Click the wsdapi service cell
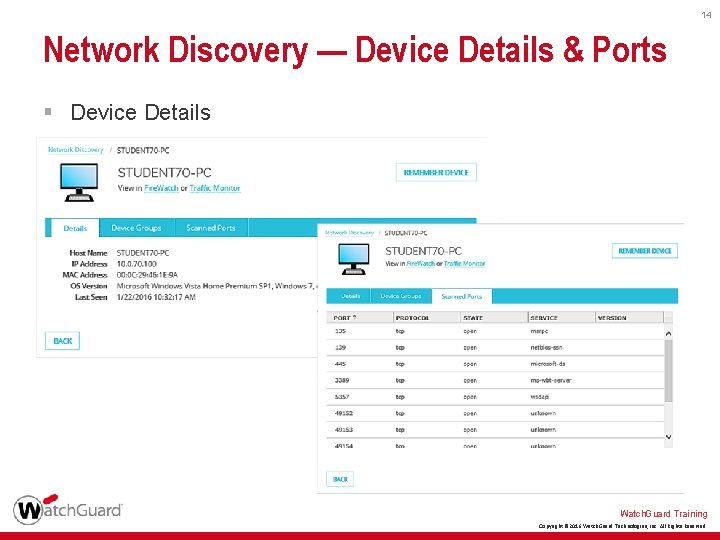720x540 pixels. [540, 397]
